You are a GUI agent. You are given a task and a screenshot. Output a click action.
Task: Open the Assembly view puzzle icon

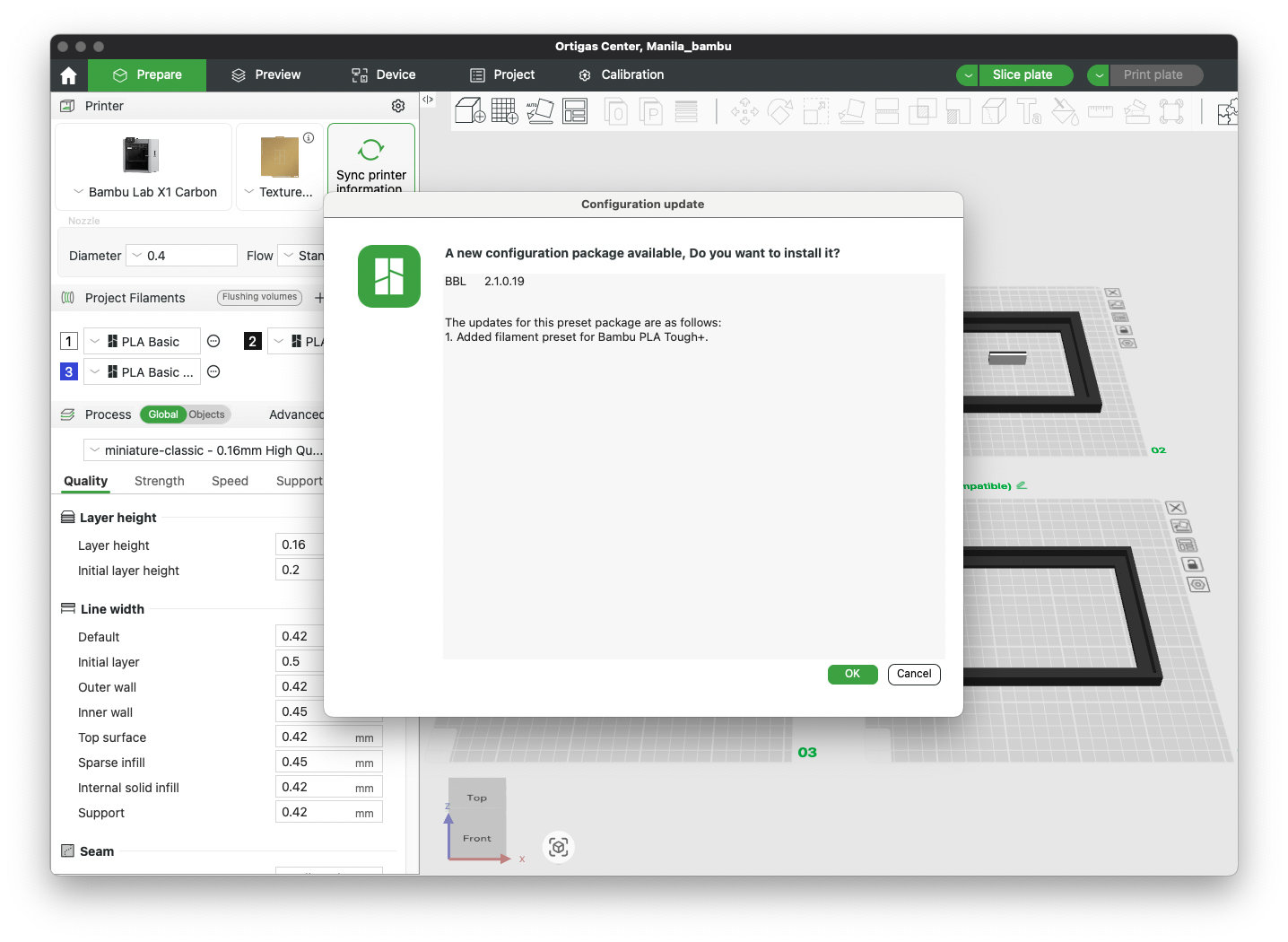(x=1227, y=111)
